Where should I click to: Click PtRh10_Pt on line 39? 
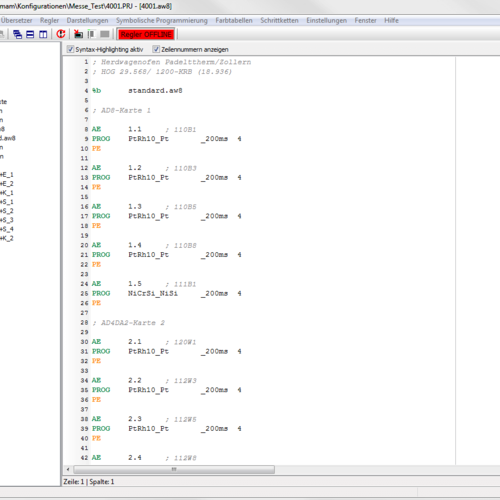click(149, 429)
